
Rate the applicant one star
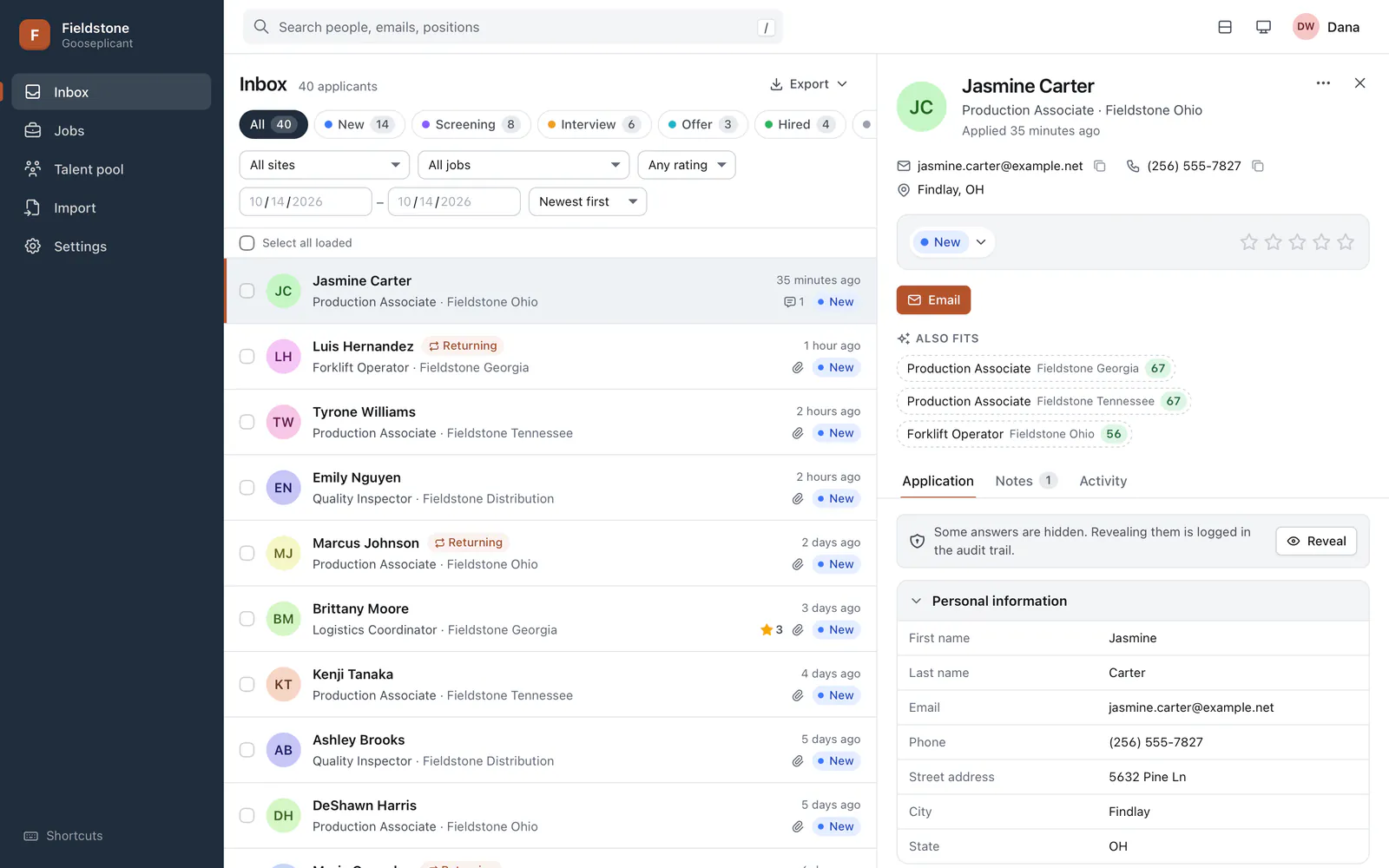pyautogui.click(x=1249, y=242)
